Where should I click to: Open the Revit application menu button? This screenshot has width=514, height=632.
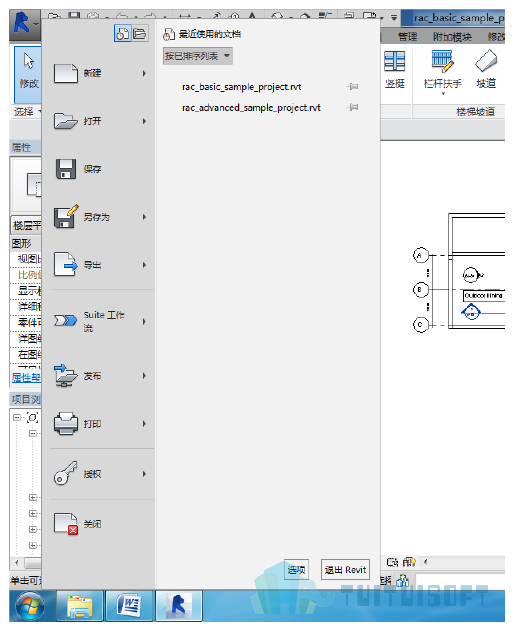25,24
